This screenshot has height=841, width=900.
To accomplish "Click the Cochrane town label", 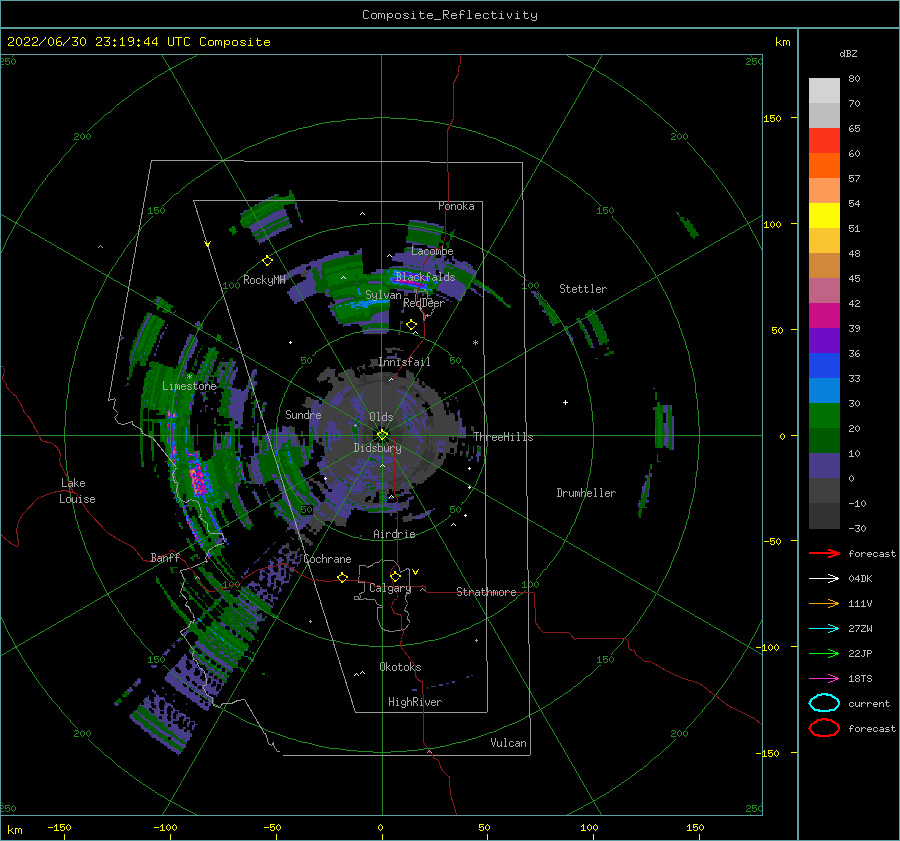I will pyautogui.click(x=327, y=559).
